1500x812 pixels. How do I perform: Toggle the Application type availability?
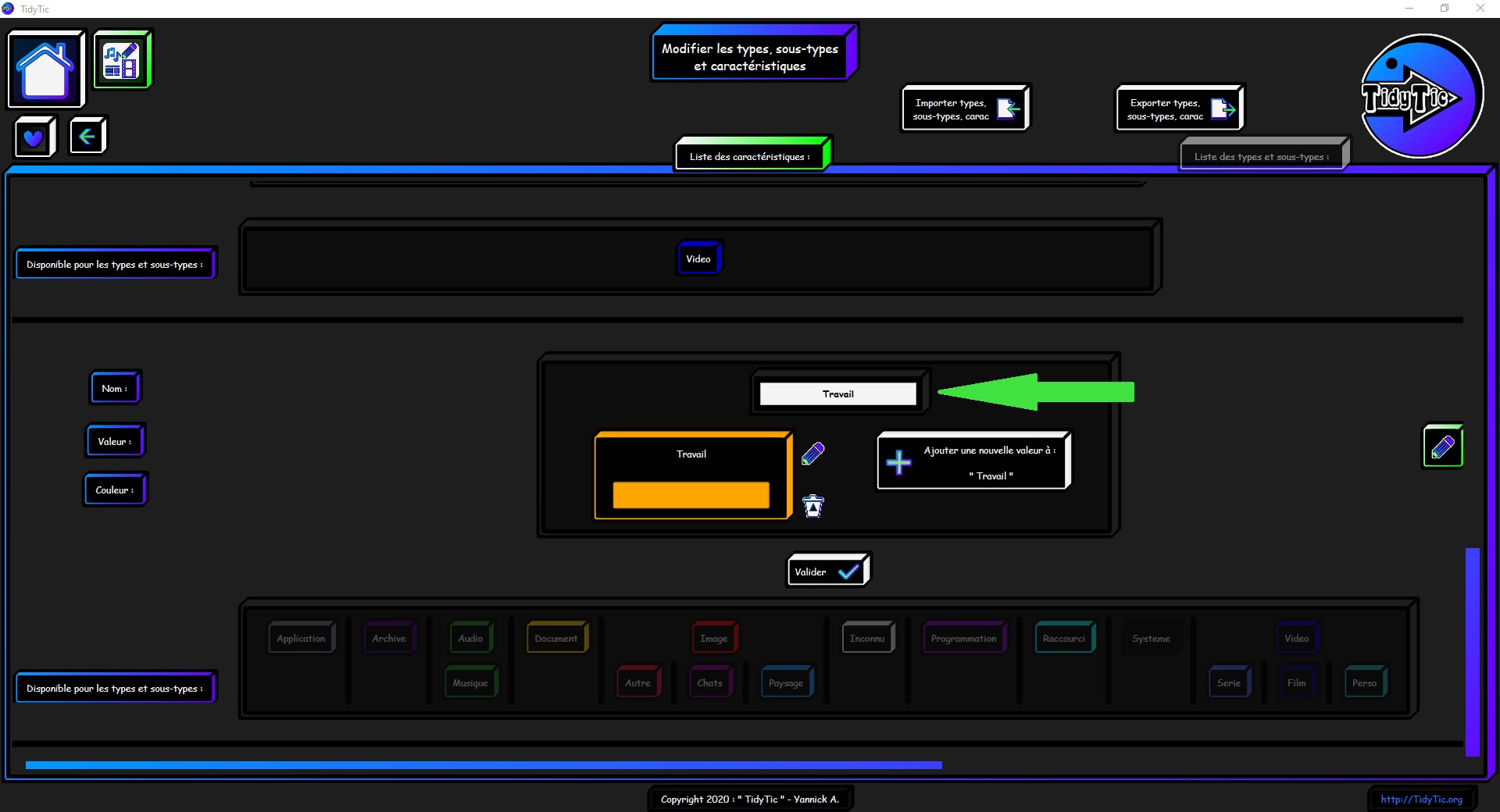click(x=301, y=638)
